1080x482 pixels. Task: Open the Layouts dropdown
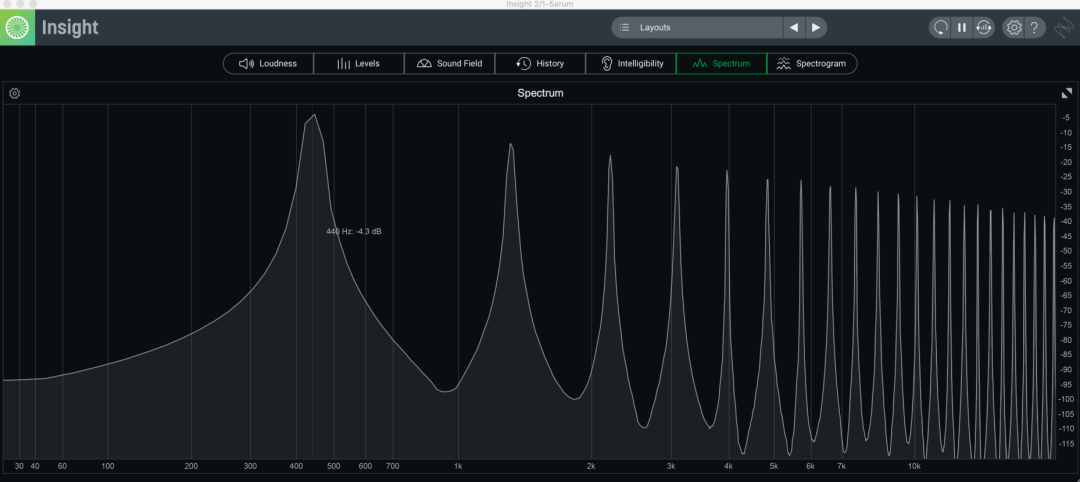pos(697,28)
